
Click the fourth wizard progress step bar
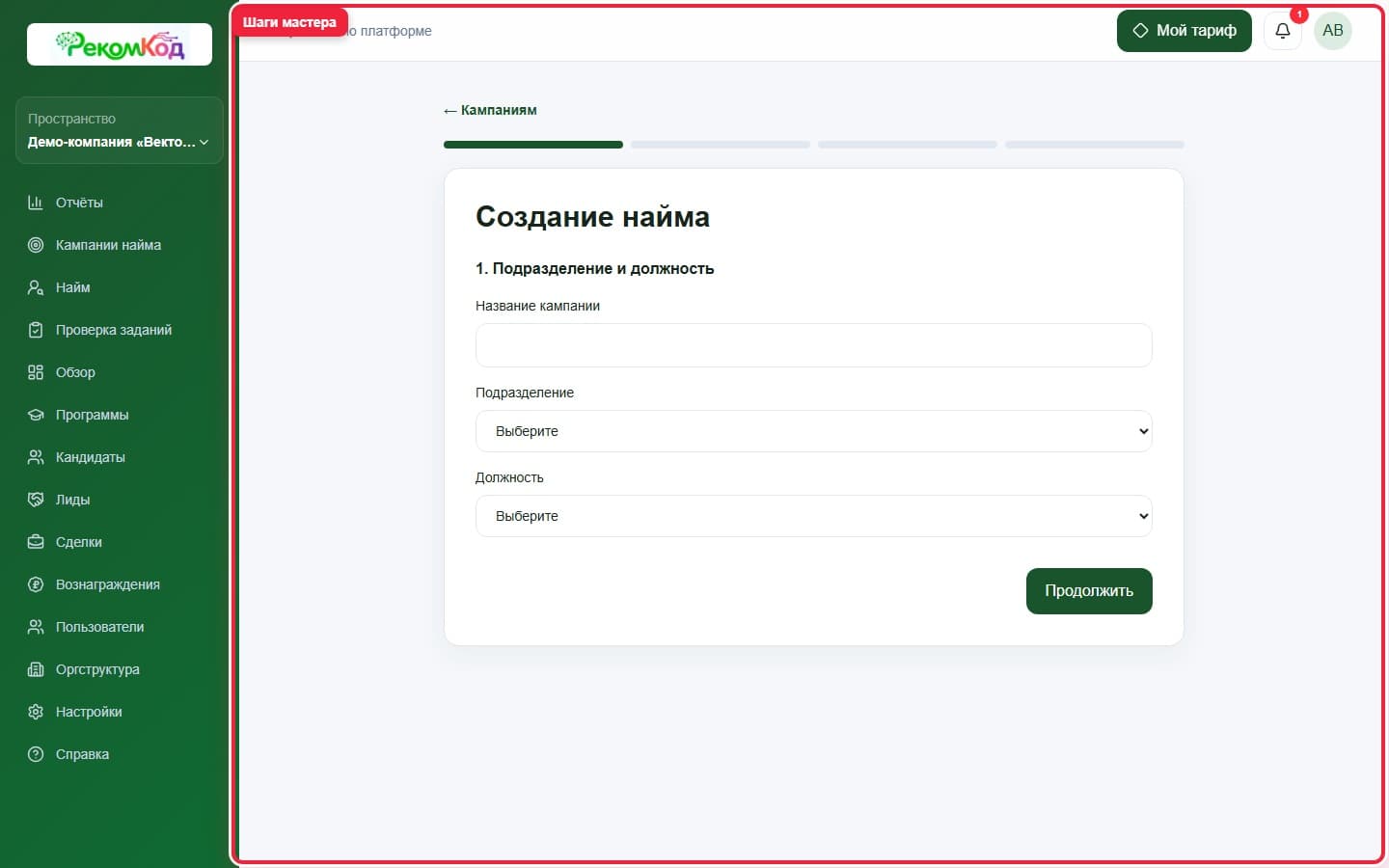[1095, 145]
